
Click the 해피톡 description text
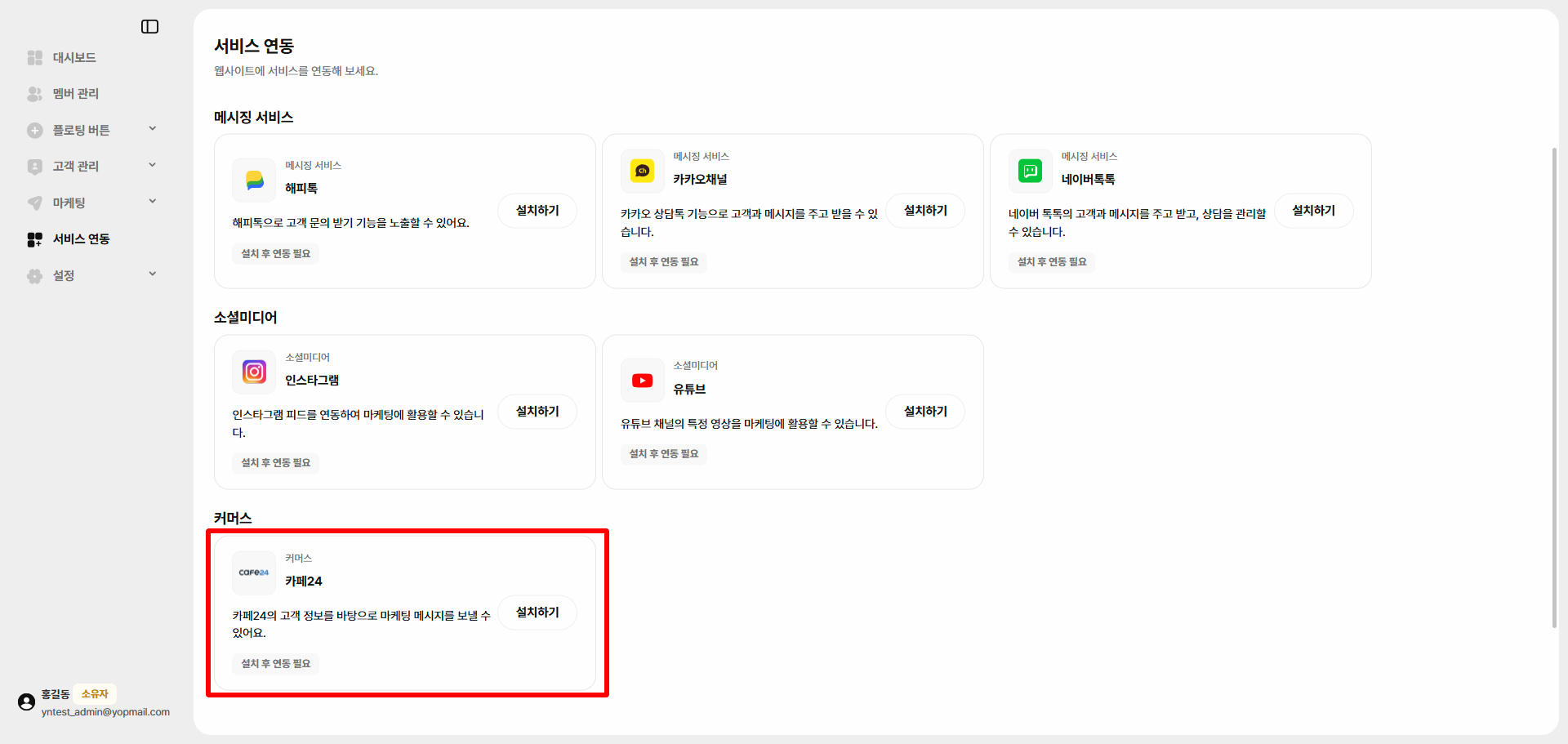point(351,223)
